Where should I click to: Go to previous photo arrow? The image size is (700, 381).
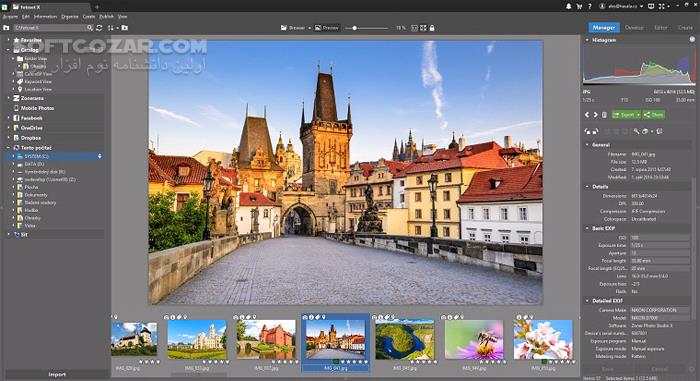point(587,115)
